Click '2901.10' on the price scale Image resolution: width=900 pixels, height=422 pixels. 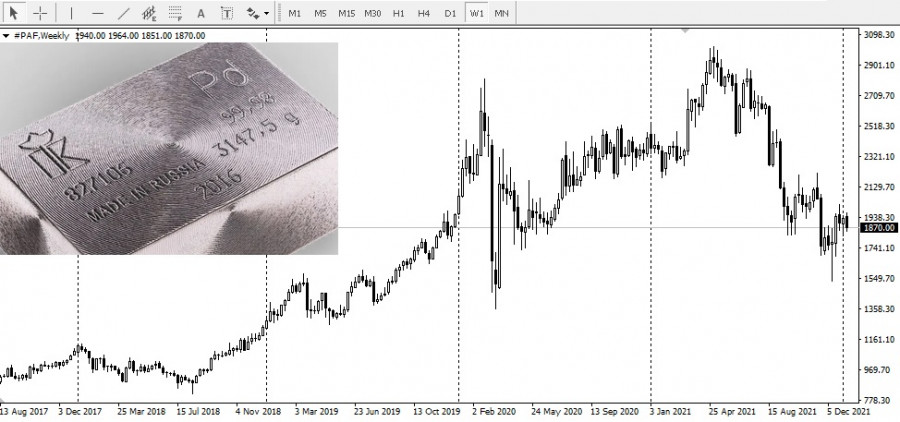tap(879, 65)
